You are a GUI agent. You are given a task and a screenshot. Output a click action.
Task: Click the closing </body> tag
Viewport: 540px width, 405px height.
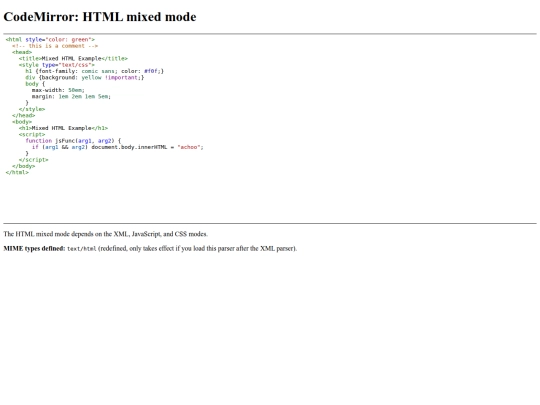(23, 166)
